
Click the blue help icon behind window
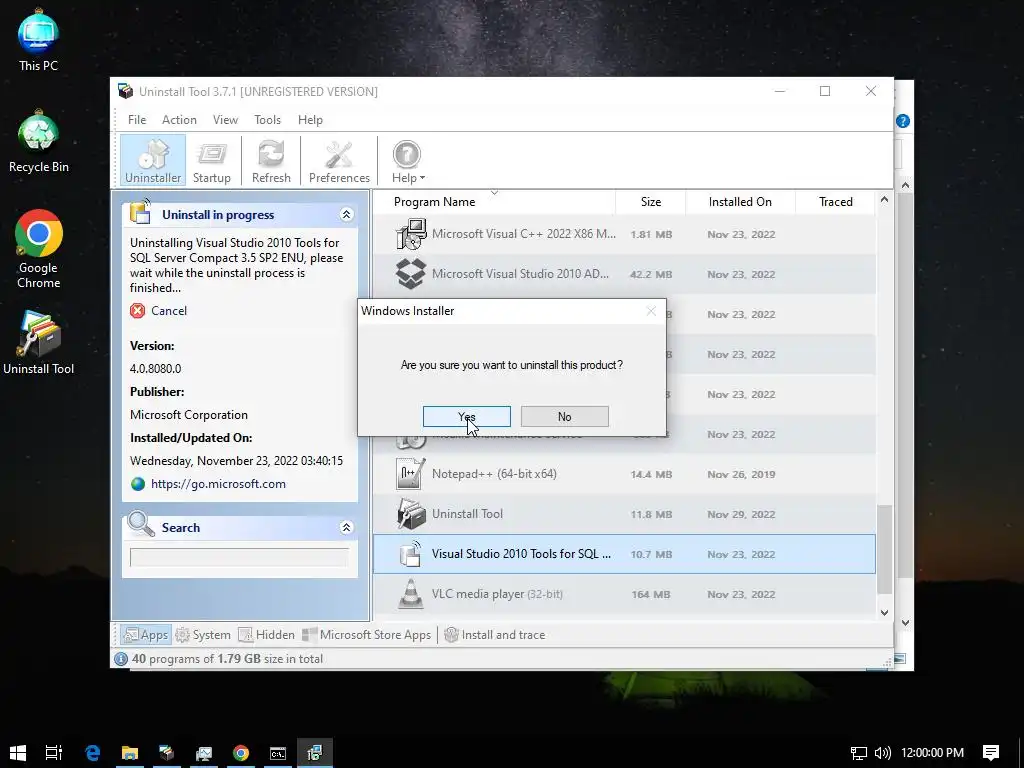click(903, 121)
